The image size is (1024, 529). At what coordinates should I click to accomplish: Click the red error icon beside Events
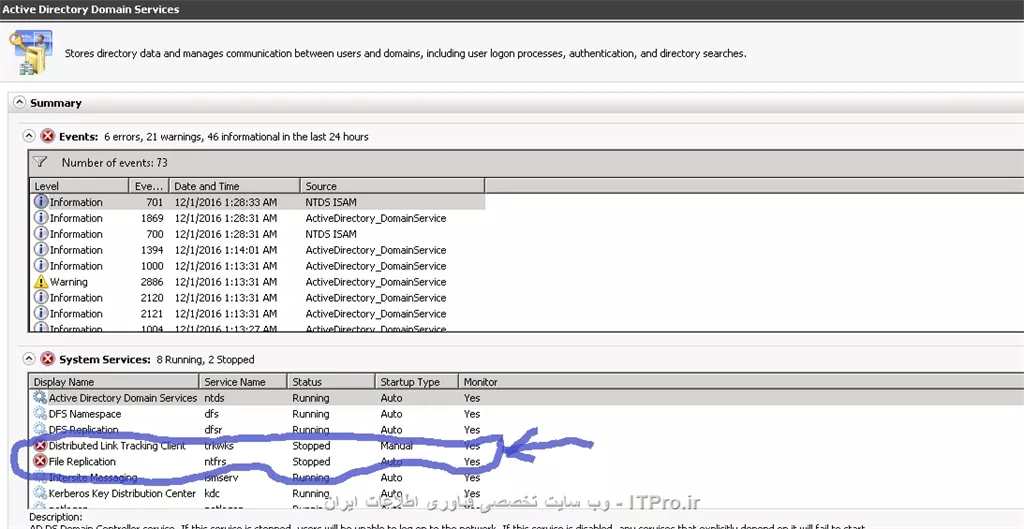48,136
